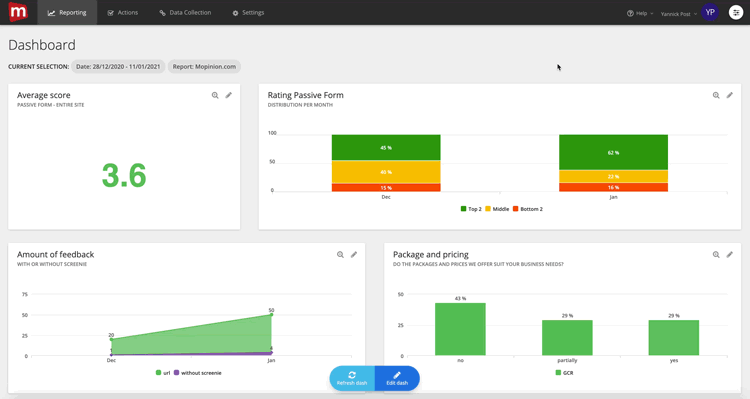
Task: Click the 16 % red segment in Jan bar
Action: click(613, 187)
